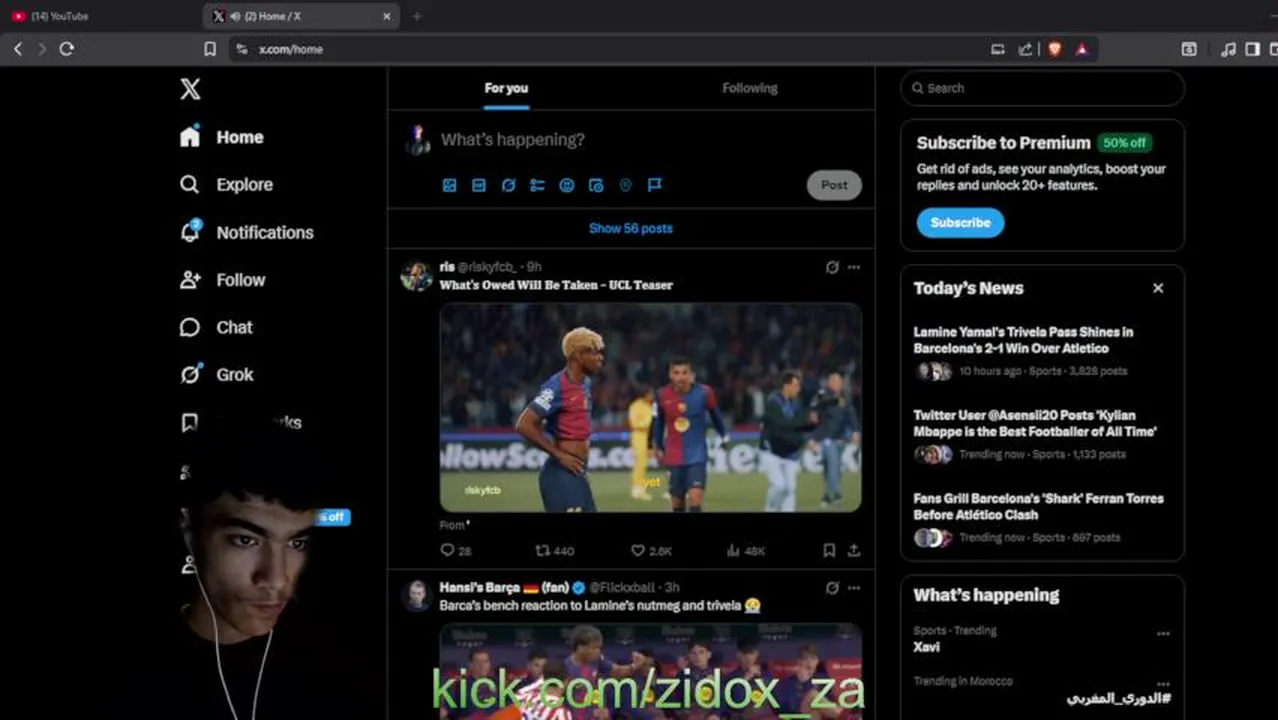Viewport: 1278px width, 720px height.
Task: Close the Today's News panel
Action: tap(1158, 288)
